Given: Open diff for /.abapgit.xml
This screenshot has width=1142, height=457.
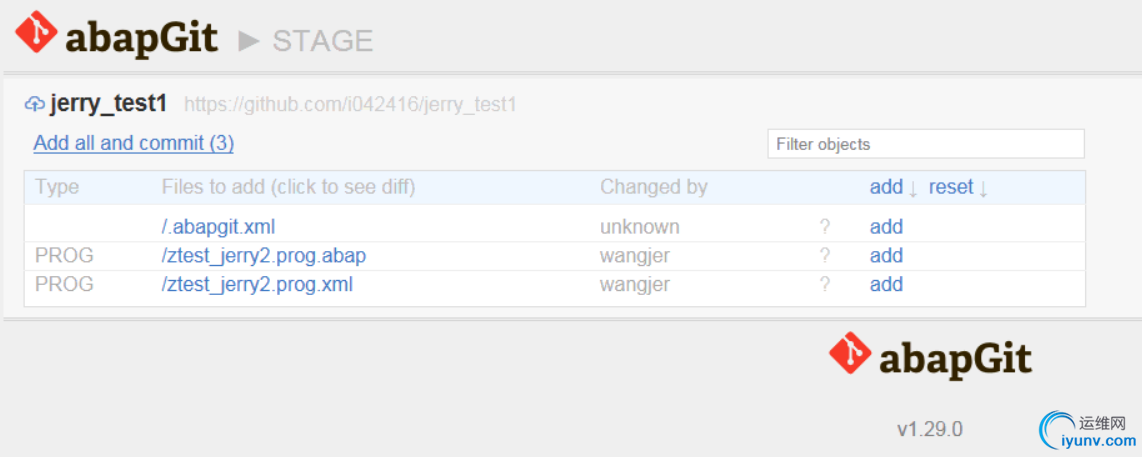Looking at the screenshot, I should pos(218,227).
